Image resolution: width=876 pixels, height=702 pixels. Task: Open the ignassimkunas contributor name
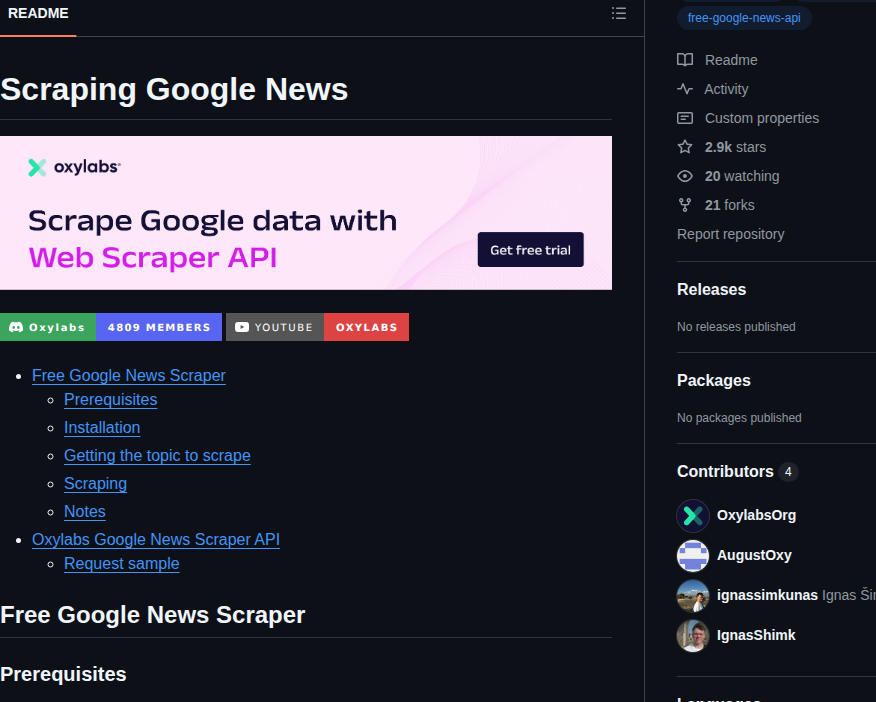pos(767,595)
